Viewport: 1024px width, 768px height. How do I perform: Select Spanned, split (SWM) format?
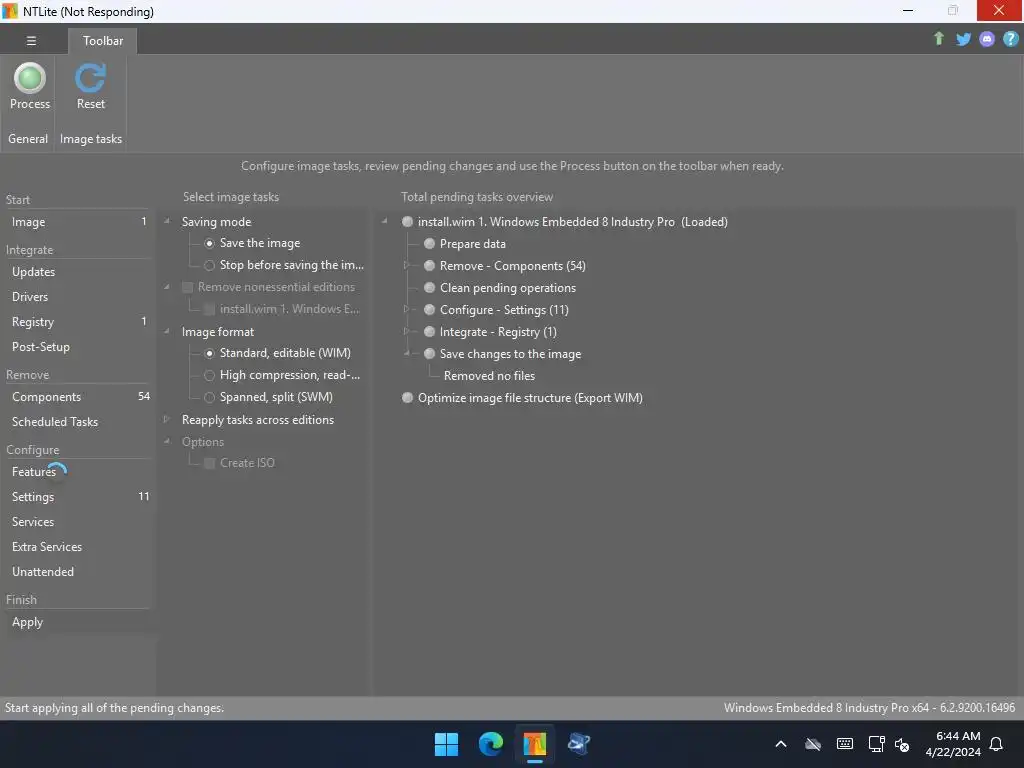(209, 397)
